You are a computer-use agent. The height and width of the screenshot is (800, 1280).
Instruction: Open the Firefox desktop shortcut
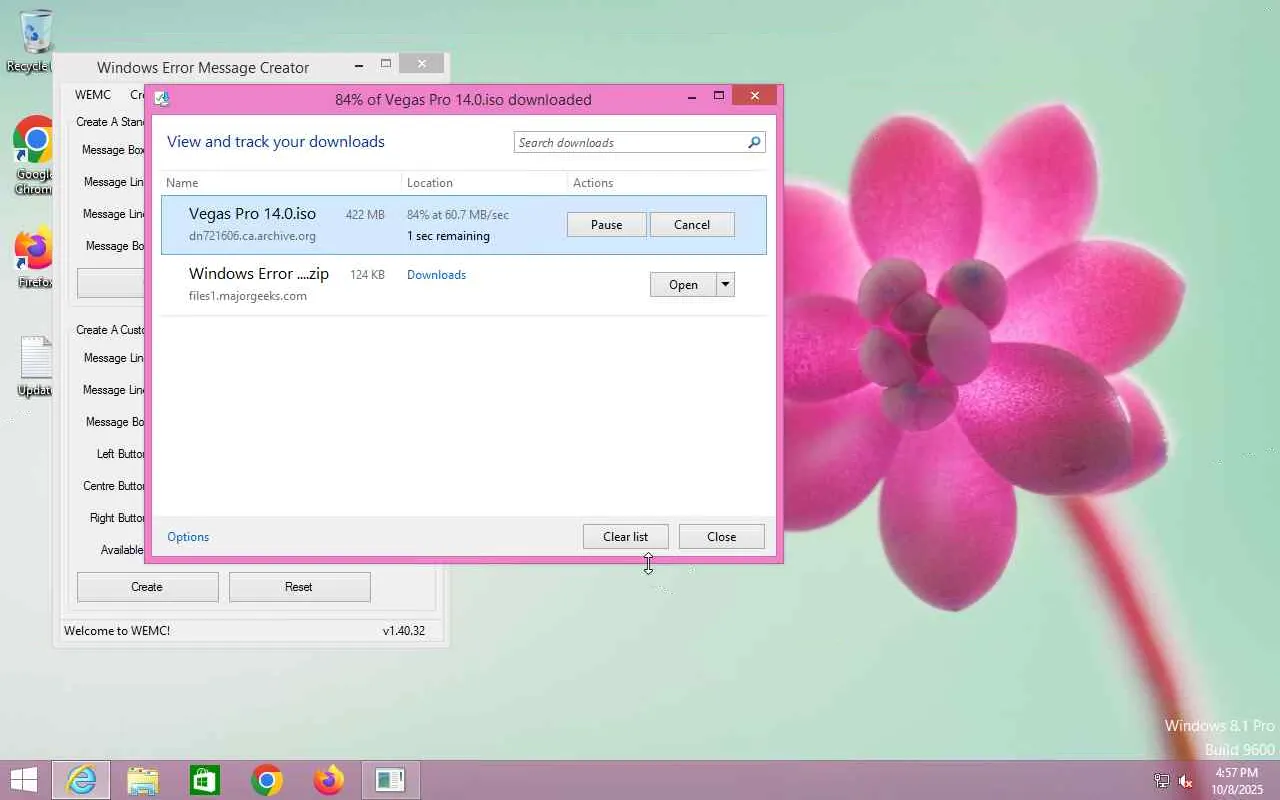(34, 259)
